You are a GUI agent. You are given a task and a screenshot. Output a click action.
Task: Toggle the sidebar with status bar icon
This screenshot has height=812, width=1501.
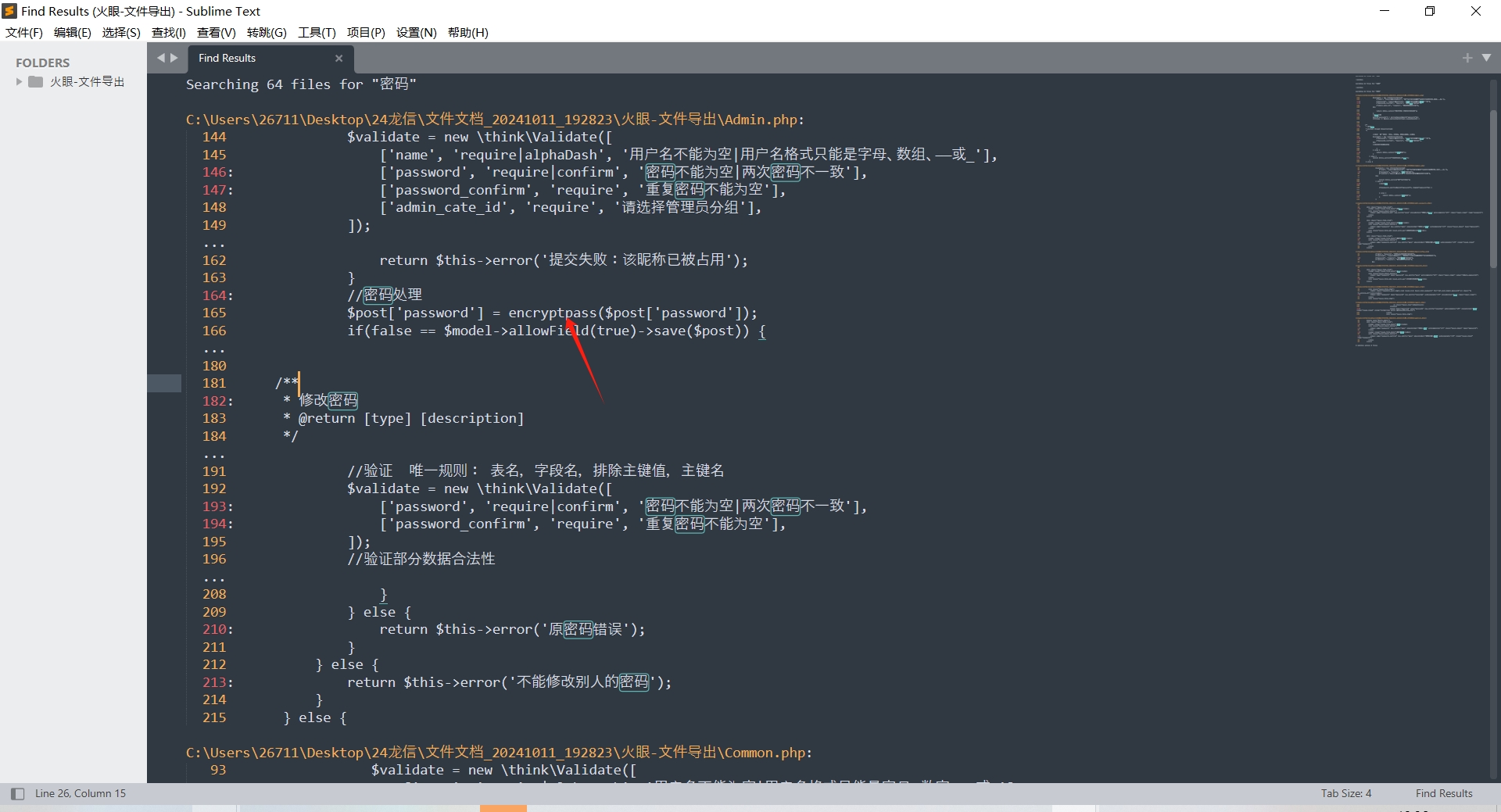tap(17, 794)
